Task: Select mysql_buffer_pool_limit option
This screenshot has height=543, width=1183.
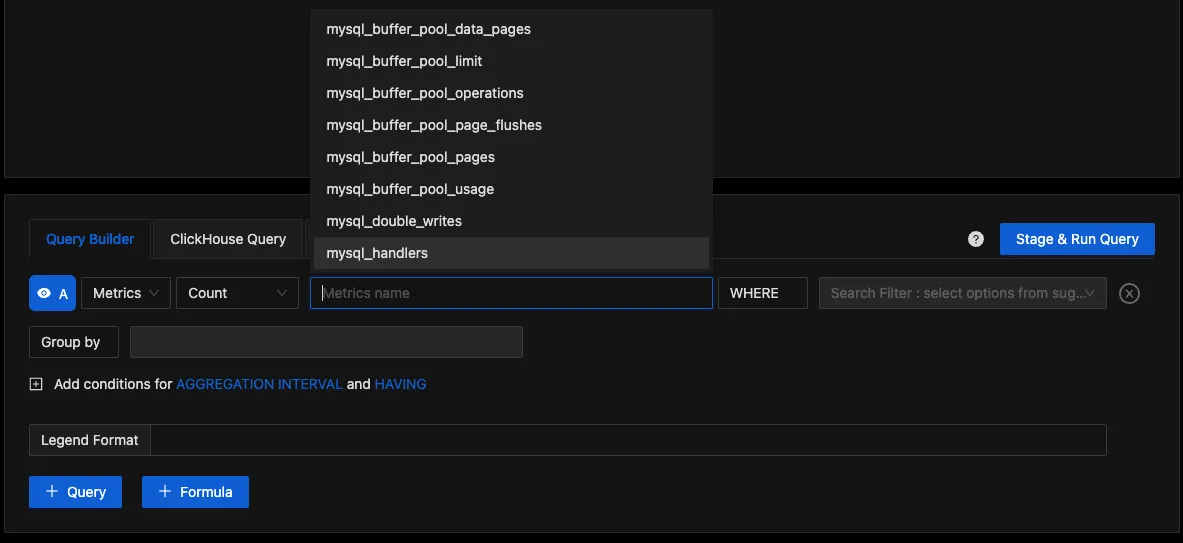Action: pyautogui.click(x=511, y=61)
